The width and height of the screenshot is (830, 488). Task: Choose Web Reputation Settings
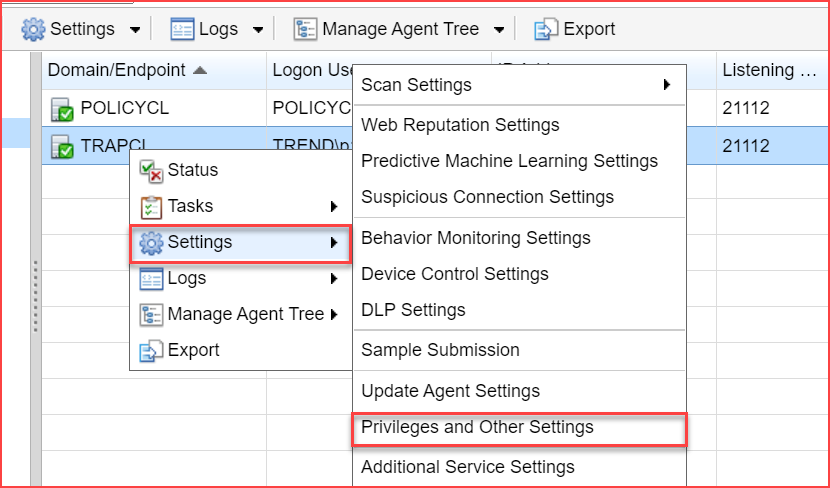pos(460,125)
